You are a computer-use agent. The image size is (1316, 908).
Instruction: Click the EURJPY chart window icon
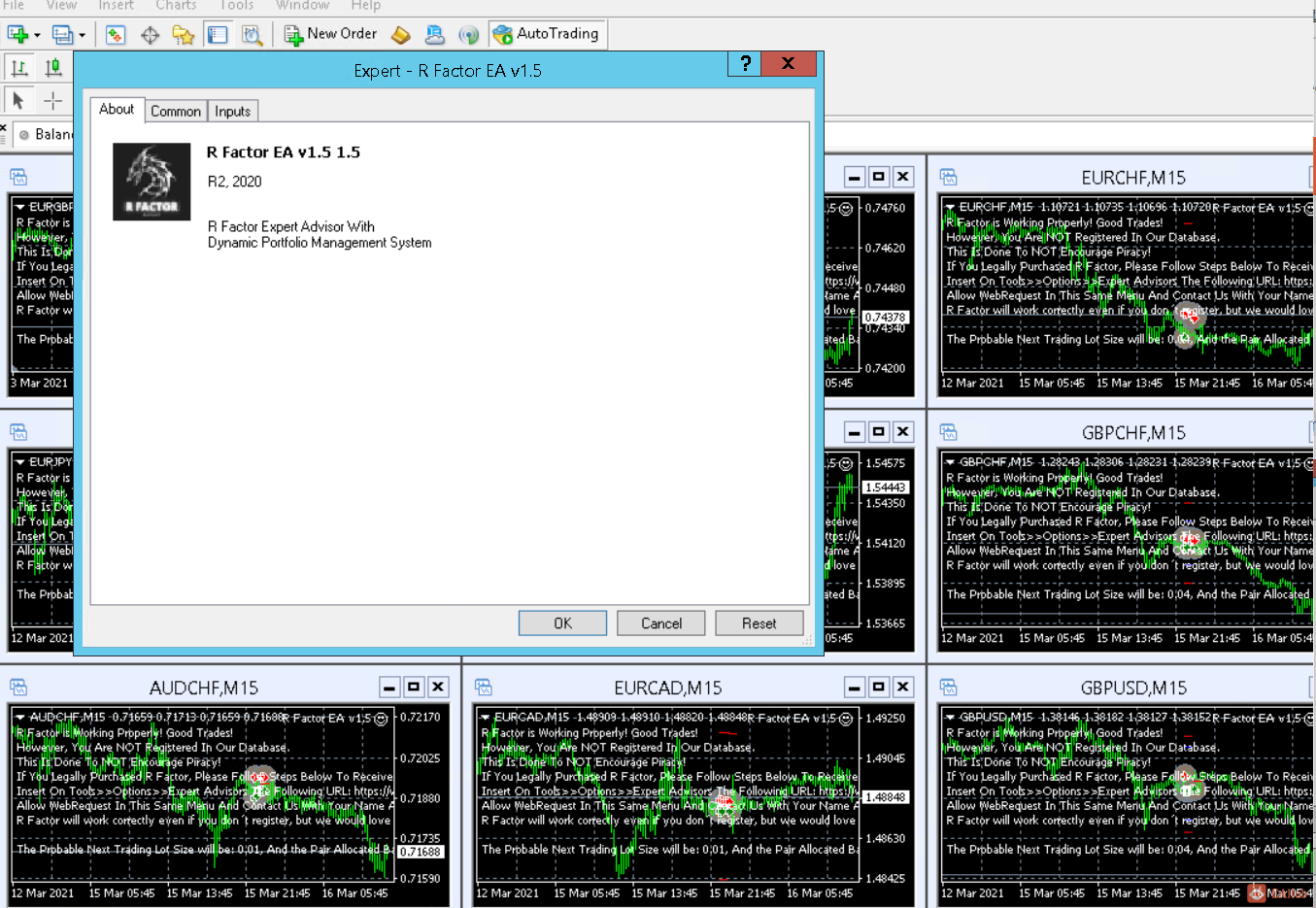click(18, 432)
